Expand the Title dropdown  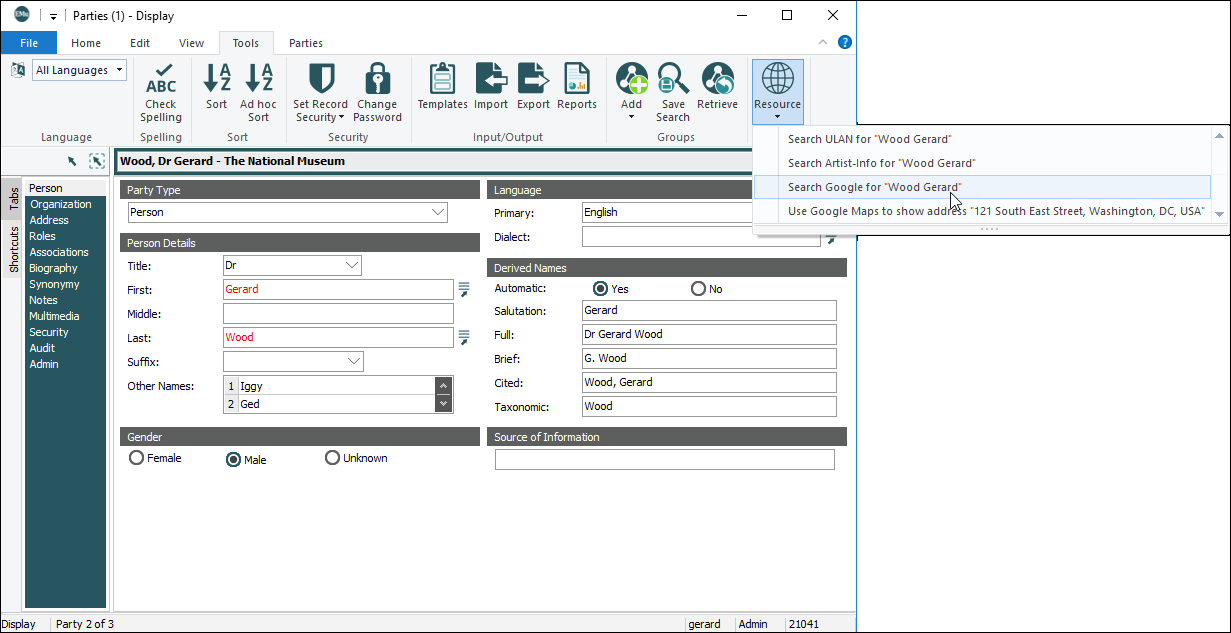tap(351, 265)
